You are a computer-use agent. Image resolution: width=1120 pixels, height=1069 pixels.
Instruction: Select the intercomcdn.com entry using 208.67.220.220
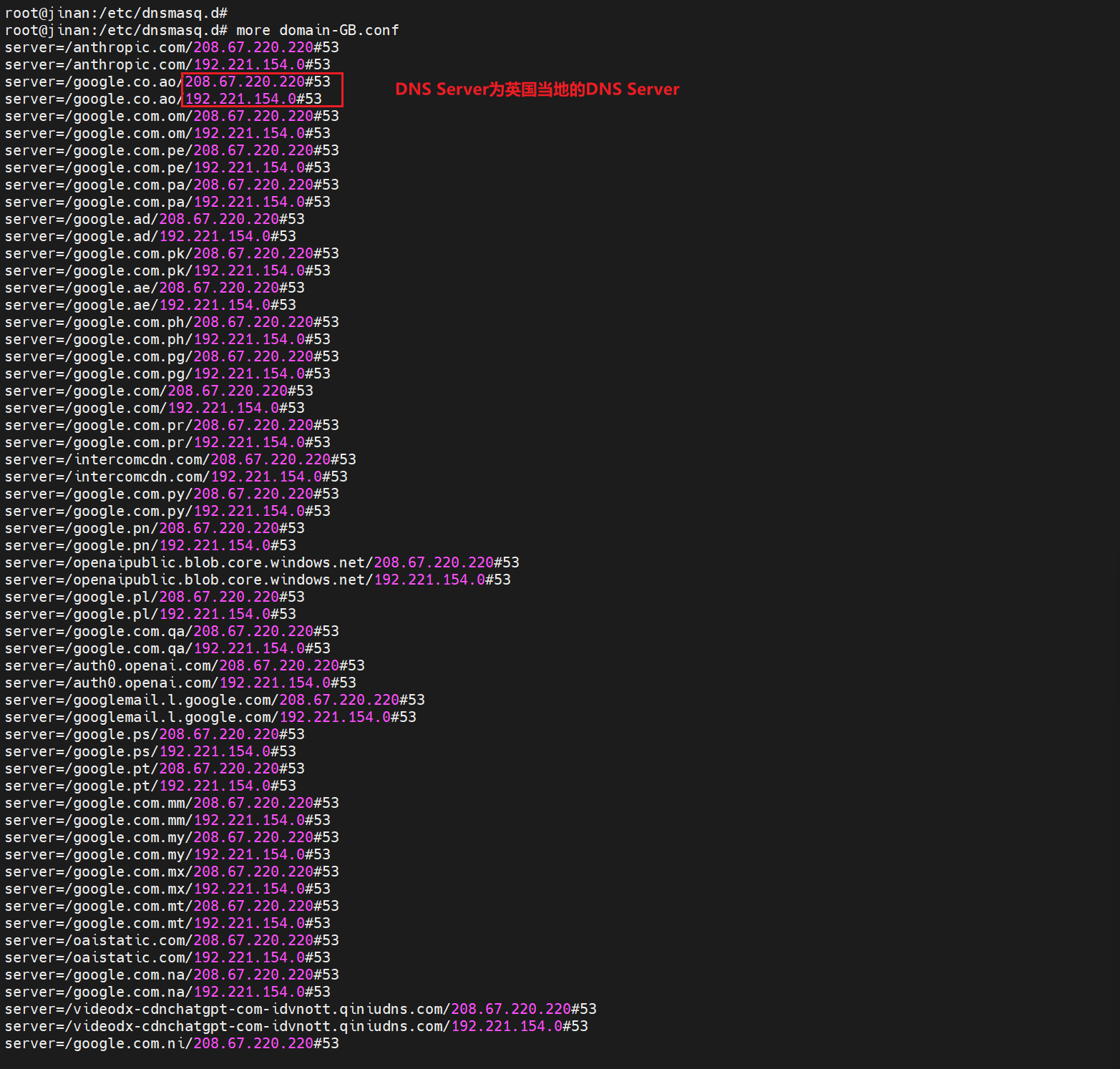coord(180,459)
